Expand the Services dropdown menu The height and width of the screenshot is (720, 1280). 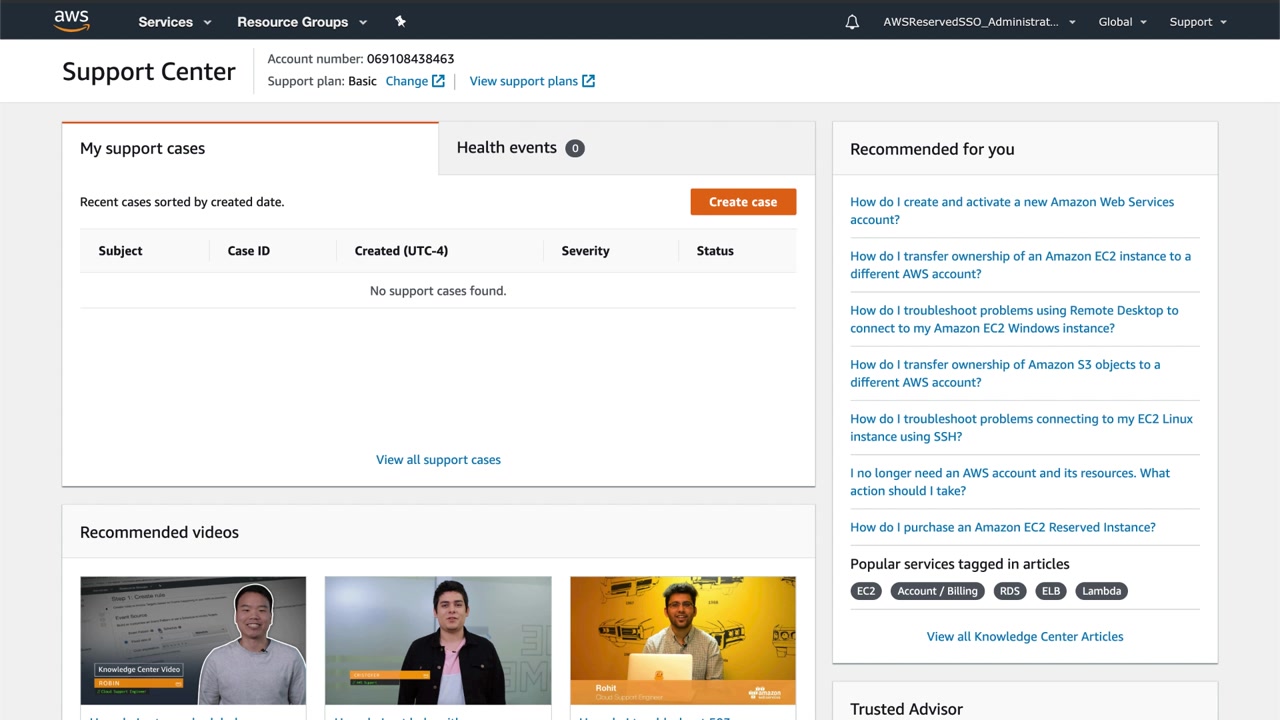point(175,22)
